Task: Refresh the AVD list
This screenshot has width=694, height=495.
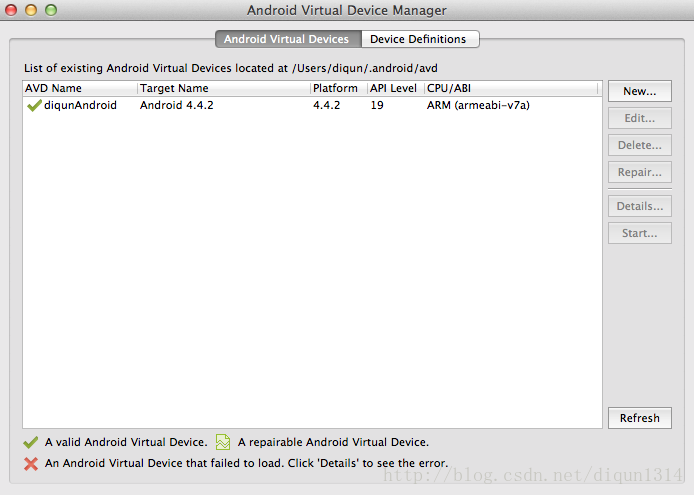Action: point(640,418)
